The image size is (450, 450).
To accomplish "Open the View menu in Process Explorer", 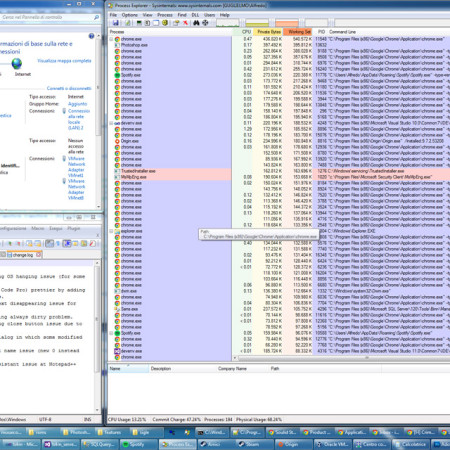I will tap(147, 15).
